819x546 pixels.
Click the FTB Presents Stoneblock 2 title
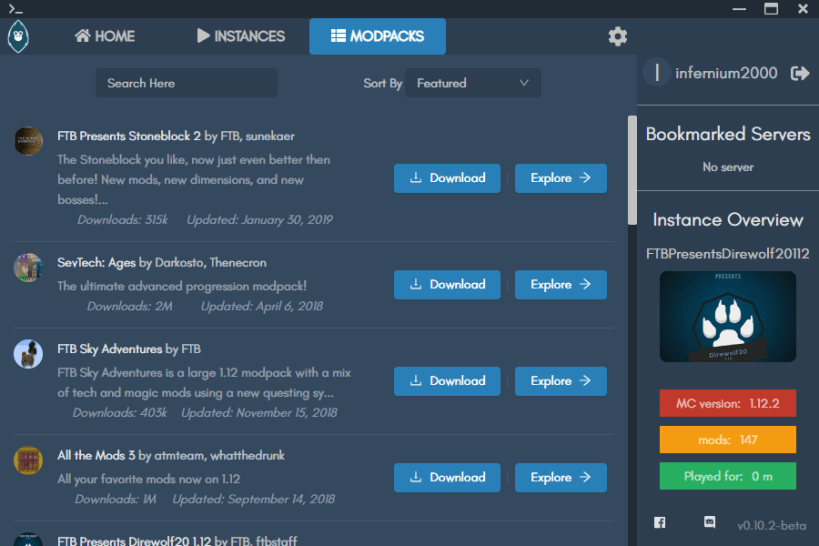point(129,136)
